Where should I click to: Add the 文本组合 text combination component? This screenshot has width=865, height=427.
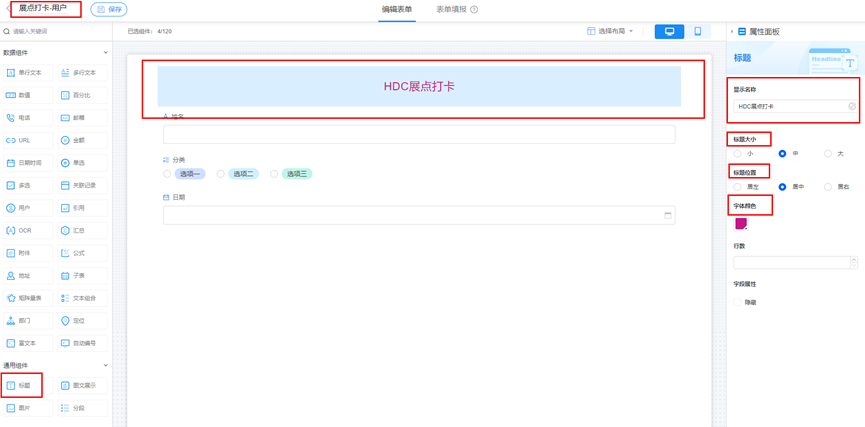click(x=83, y=298)
